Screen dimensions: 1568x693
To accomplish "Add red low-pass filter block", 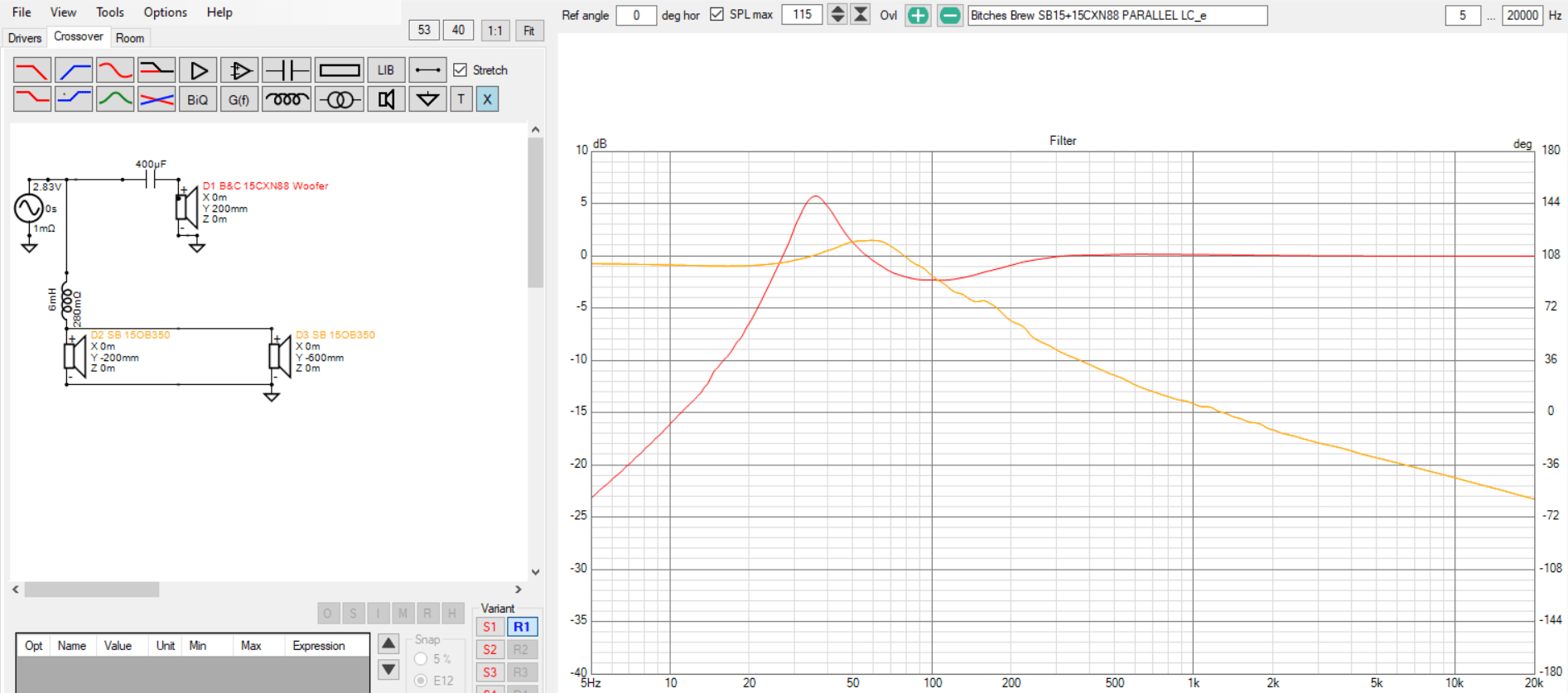I will pos(32,70).
